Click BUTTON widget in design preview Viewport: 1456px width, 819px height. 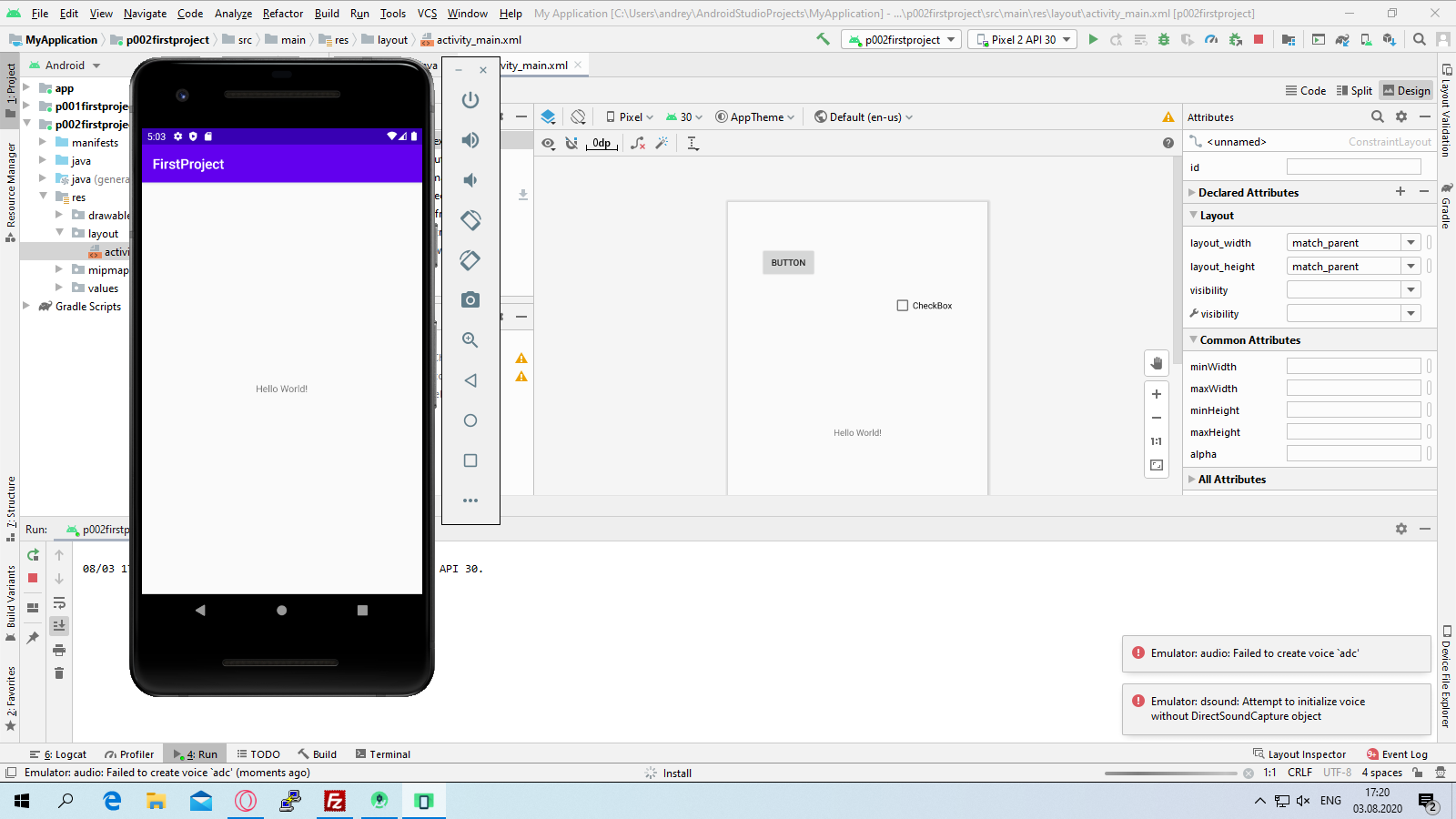(x=788, y=263)
